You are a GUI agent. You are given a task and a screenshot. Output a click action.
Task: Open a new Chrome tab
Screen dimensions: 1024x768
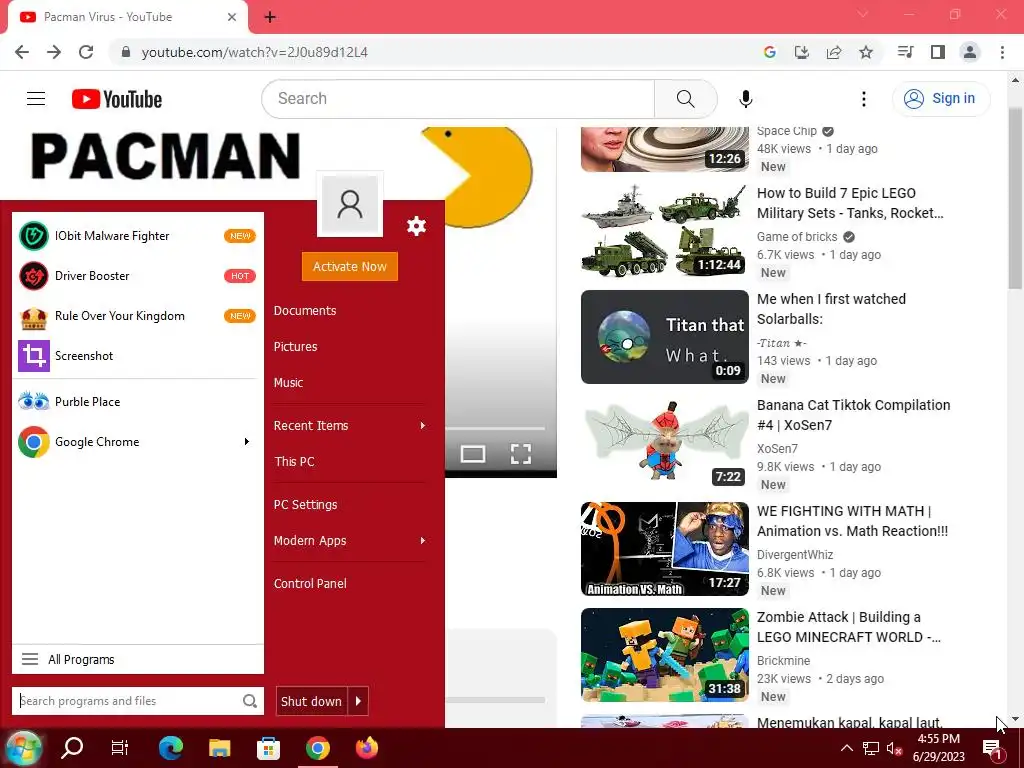(x=270, y=17)
